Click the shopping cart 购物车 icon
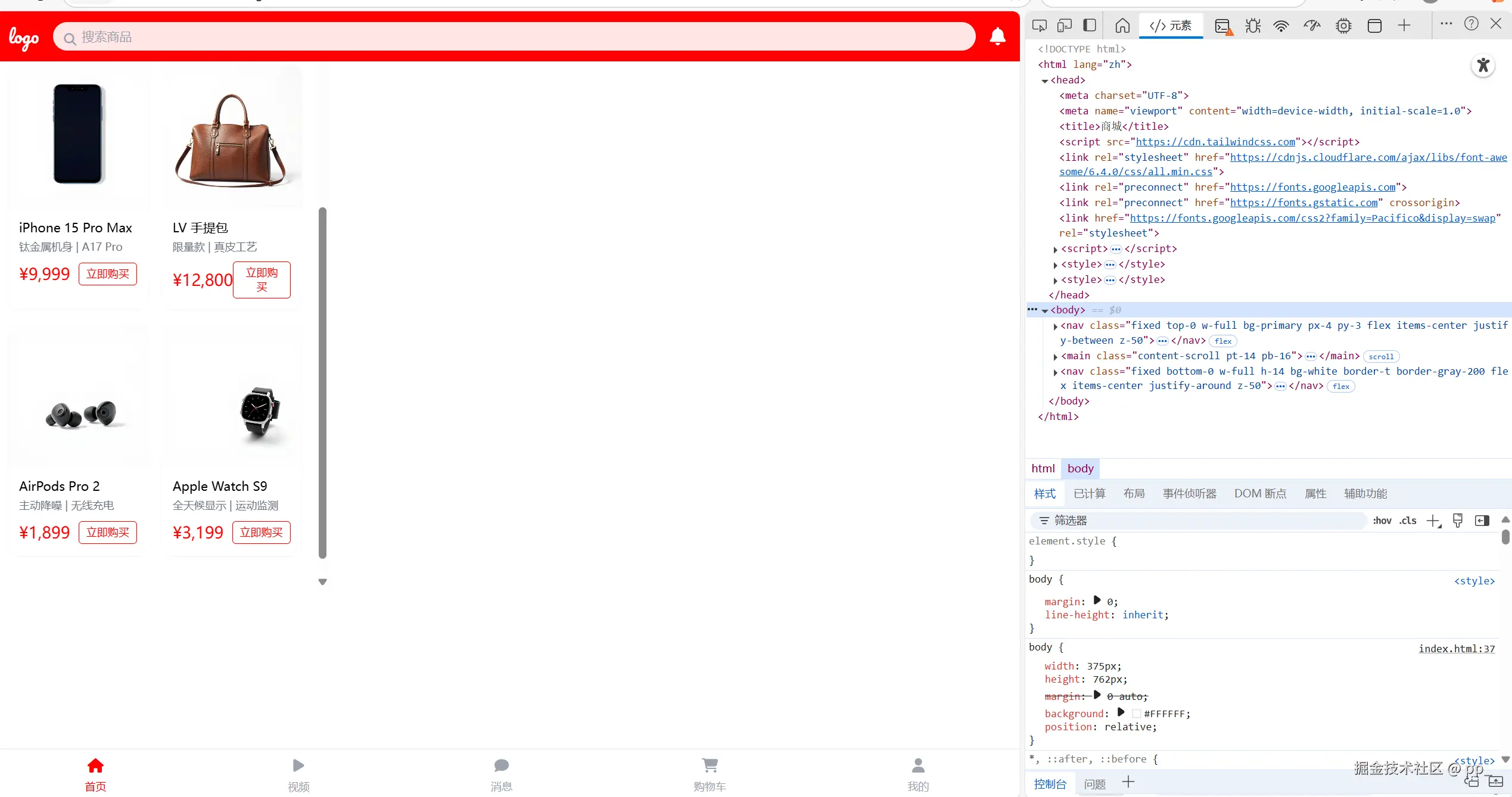Viewport: 1512px width, 797px height. [x=710, y=765]
